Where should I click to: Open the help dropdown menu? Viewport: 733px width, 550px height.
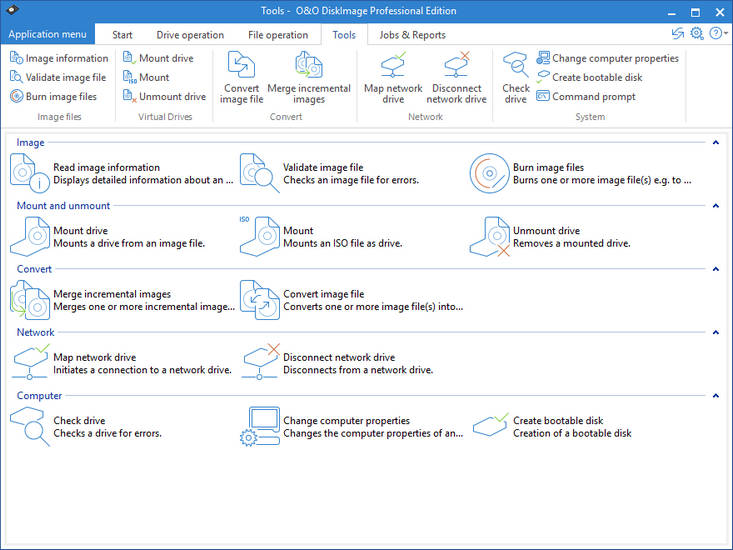[x=718, y=34]
